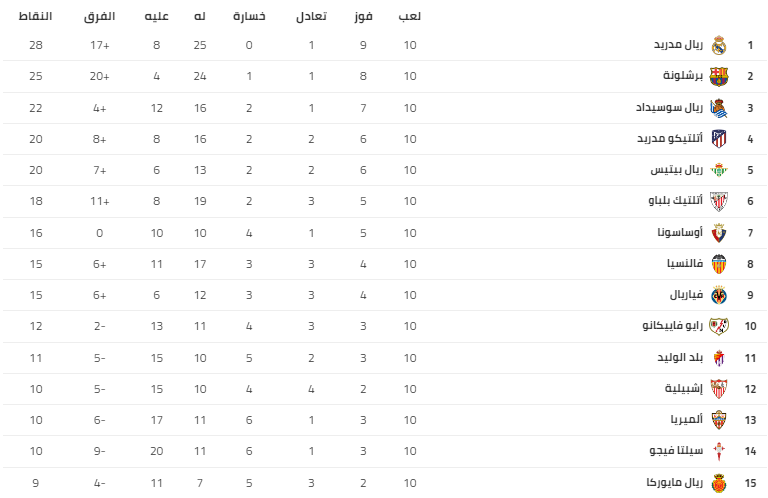Click the Real Sociedad club crest
The width and height of the screenshot is (768, 498).
click(718, 107)
